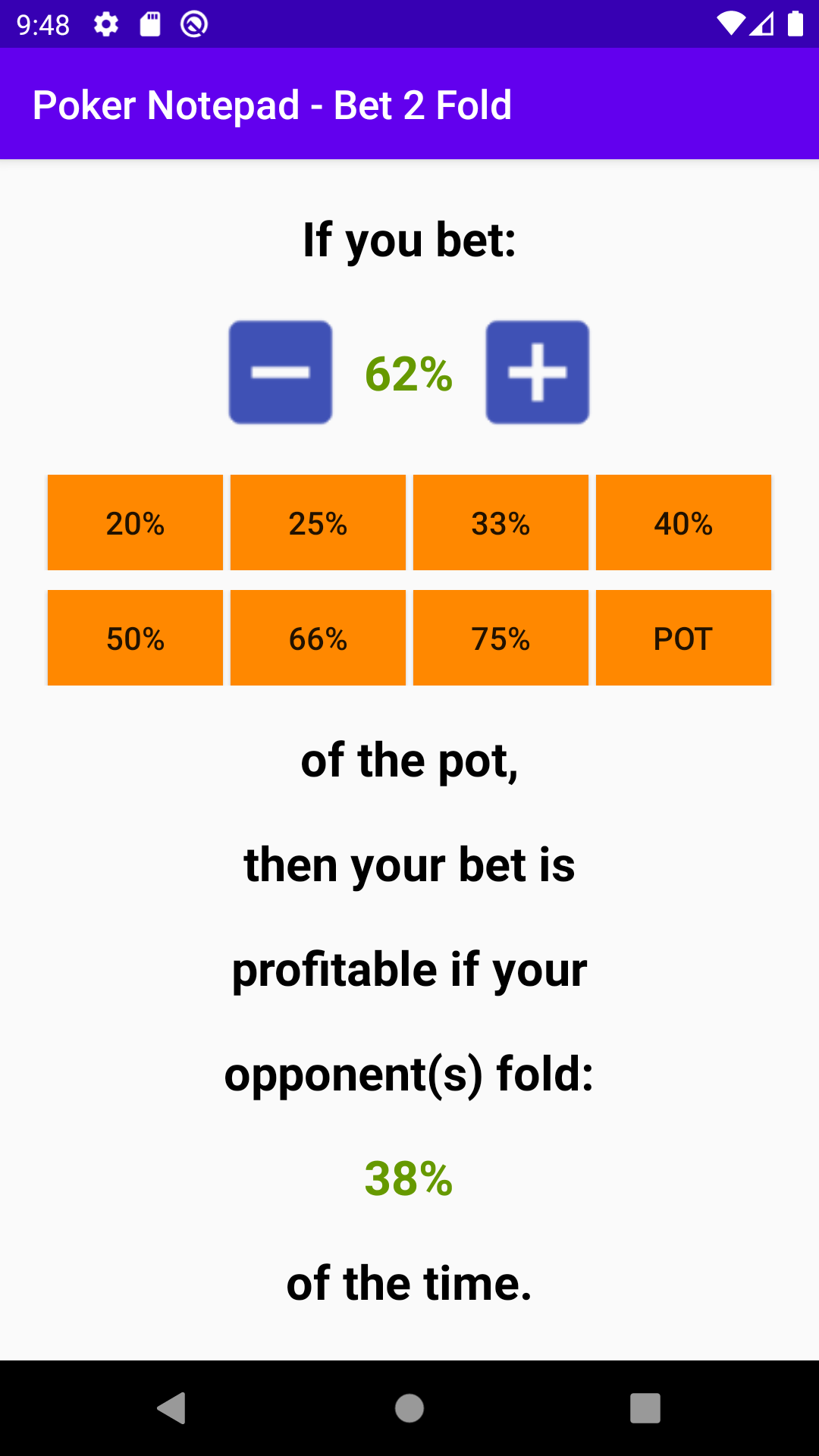The image size is (819, 1456).
Task: Tap the battery indicator icon
Action: tap(795, 24)
